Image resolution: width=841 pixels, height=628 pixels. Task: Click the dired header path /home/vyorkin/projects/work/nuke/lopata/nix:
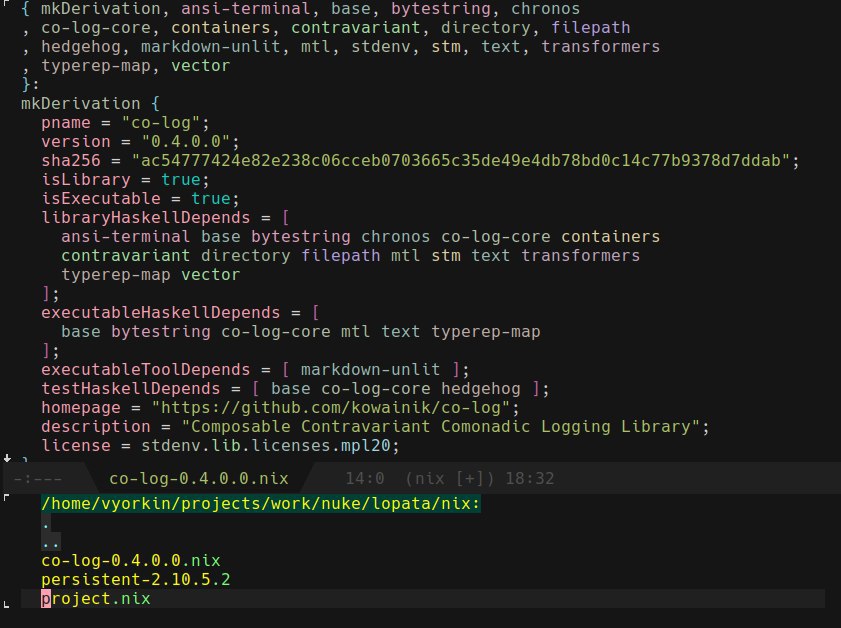261,504
